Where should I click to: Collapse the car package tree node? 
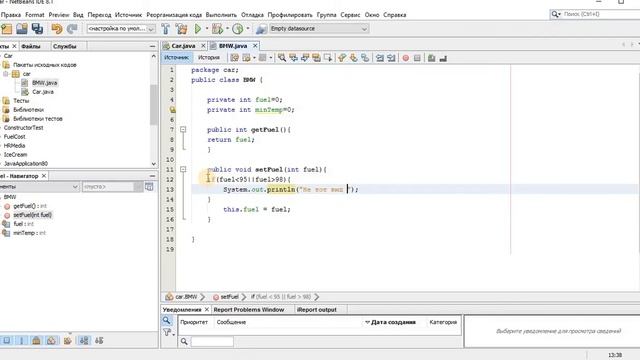(6, 74)
